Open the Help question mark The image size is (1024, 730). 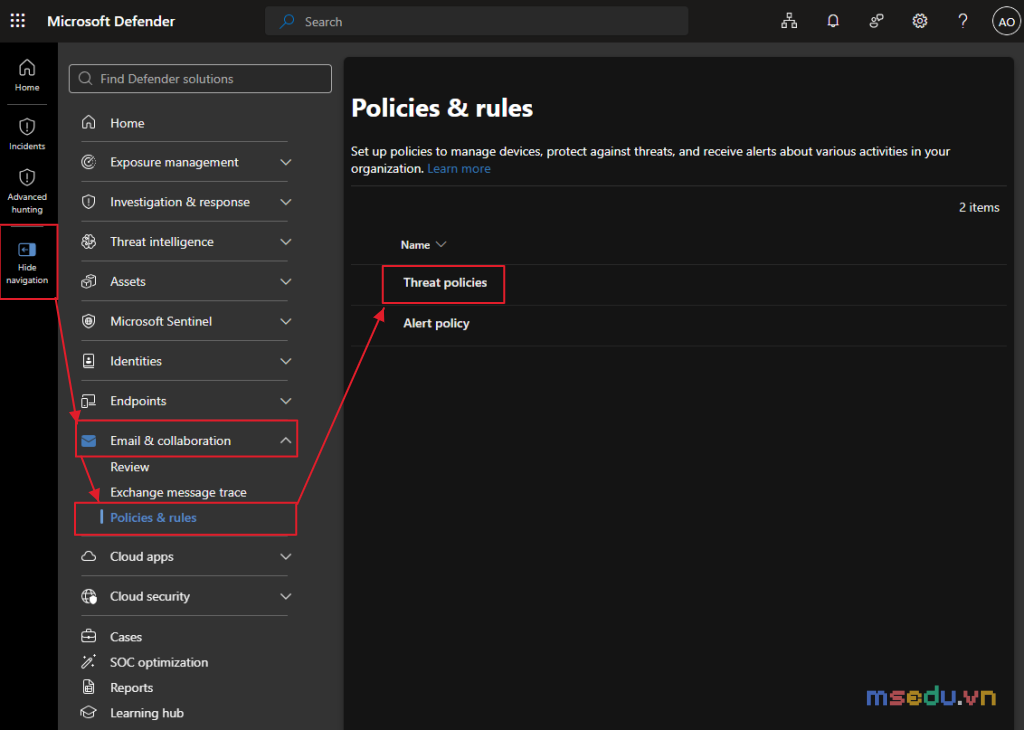pyautogui.click(x=963, y=22)
